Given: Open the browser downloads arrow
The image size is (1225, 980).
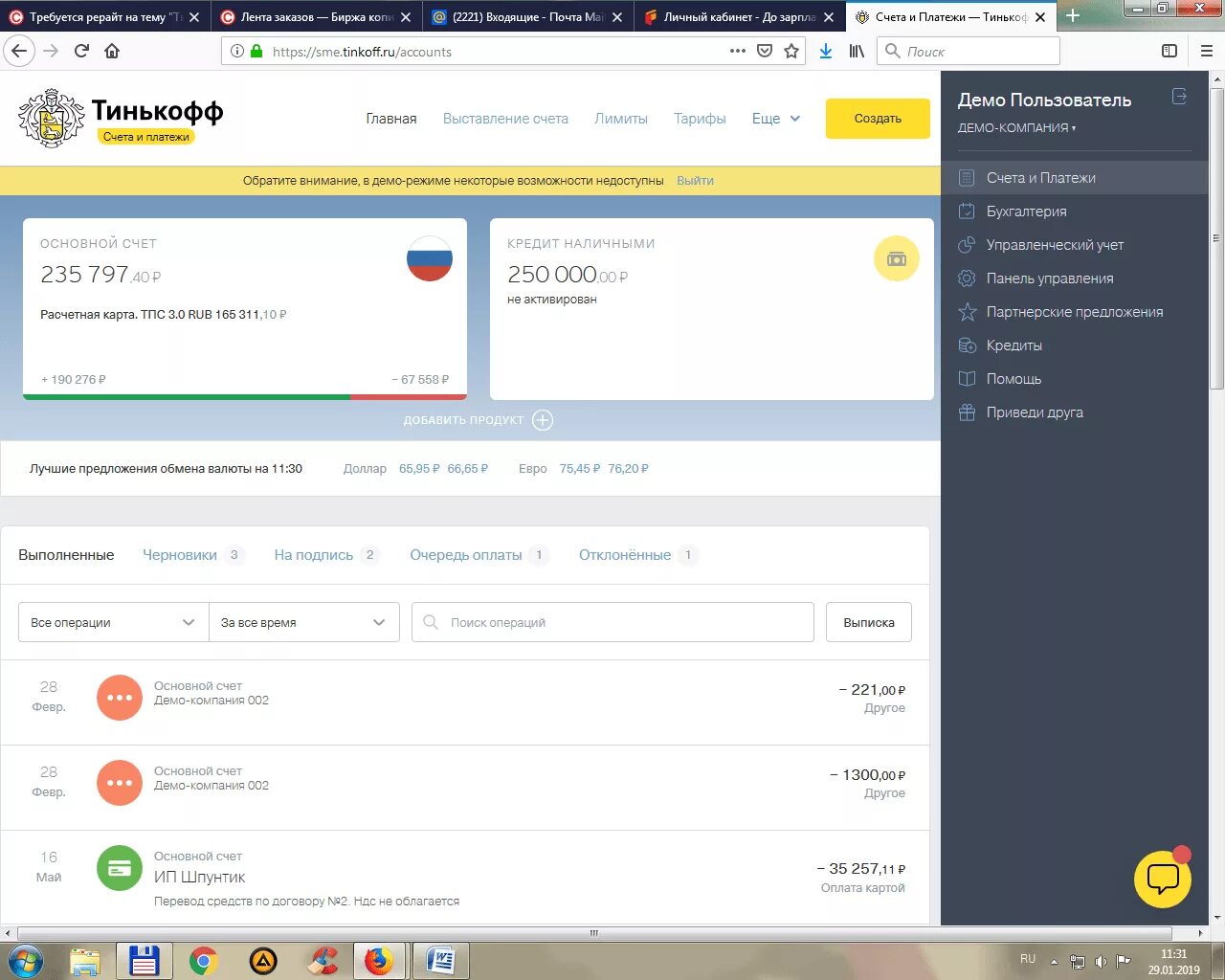Looking at the screenshot, I should [826, 51].
